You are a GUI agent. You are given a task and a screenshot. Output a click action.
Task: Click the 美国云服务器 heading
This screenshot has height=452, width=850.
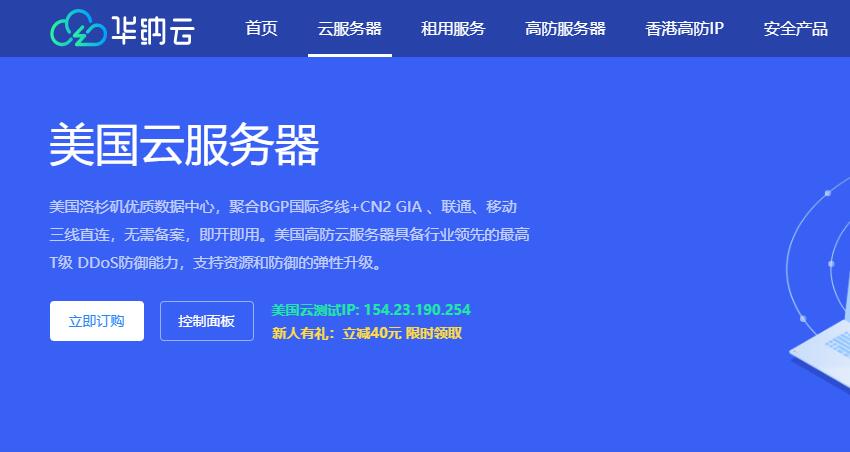pos(184,145)
